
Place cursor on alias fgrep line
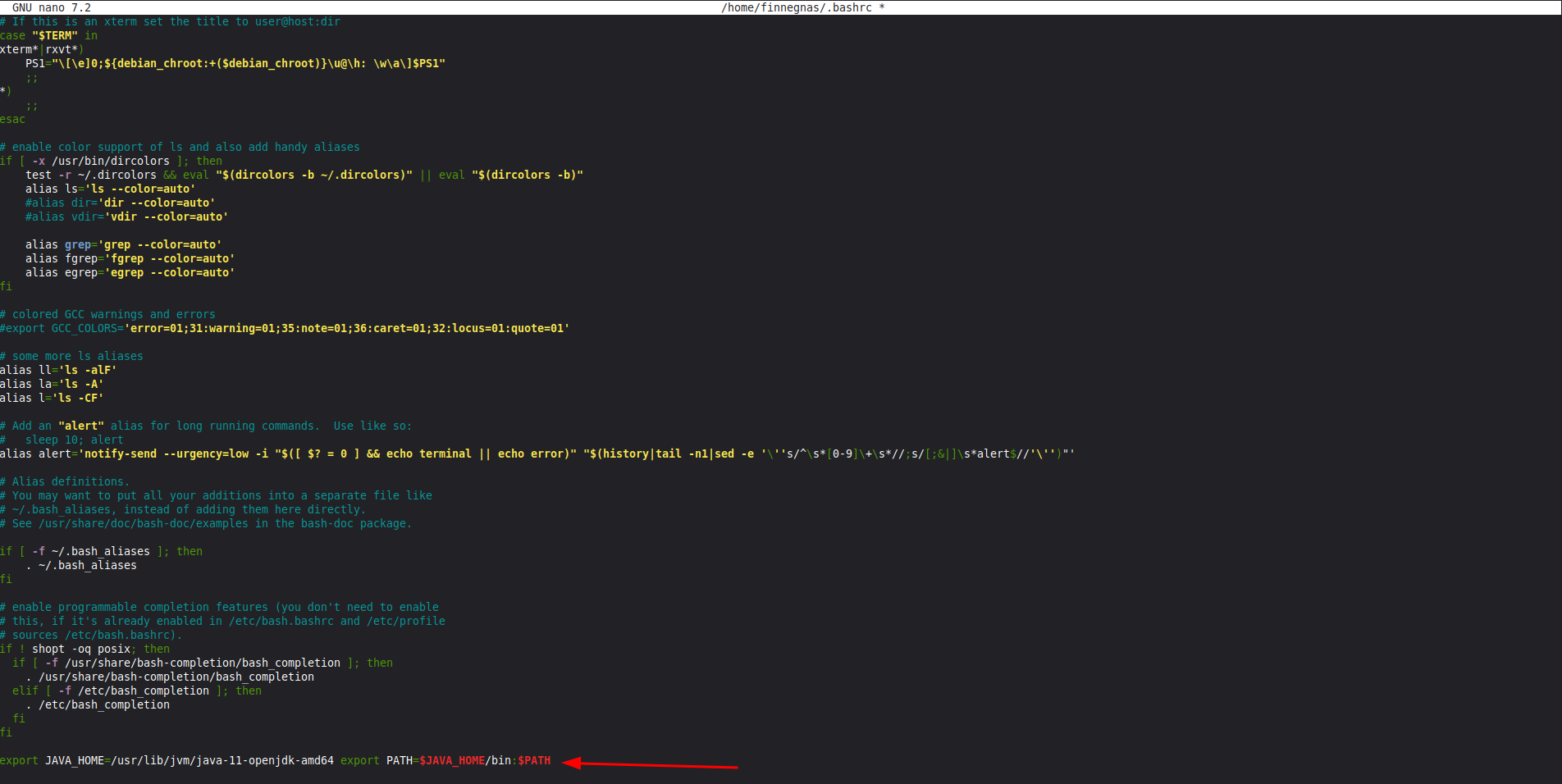coord(130,258)
